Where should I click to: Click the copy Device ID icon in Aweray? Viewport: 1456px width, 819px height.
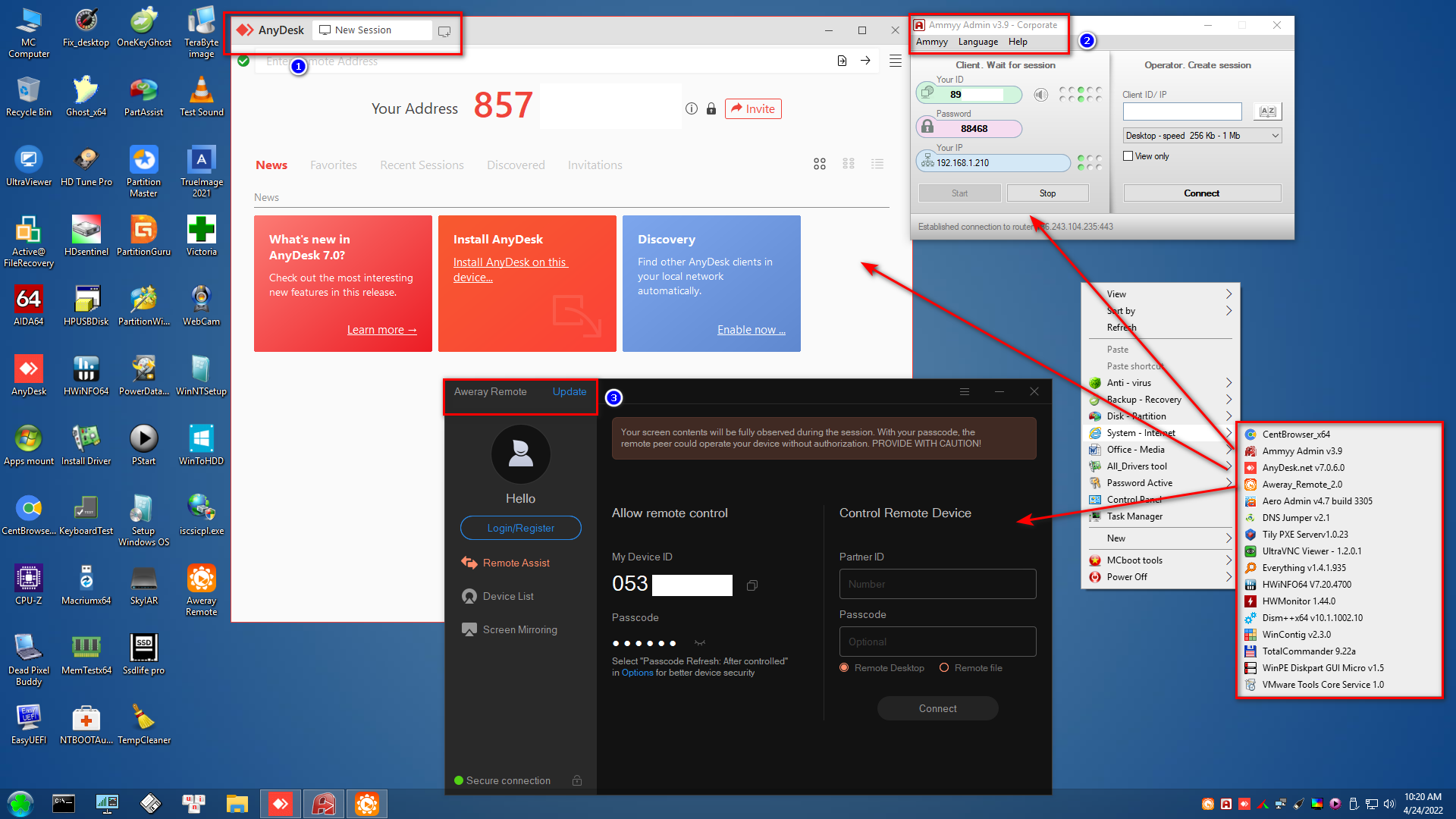752,585
